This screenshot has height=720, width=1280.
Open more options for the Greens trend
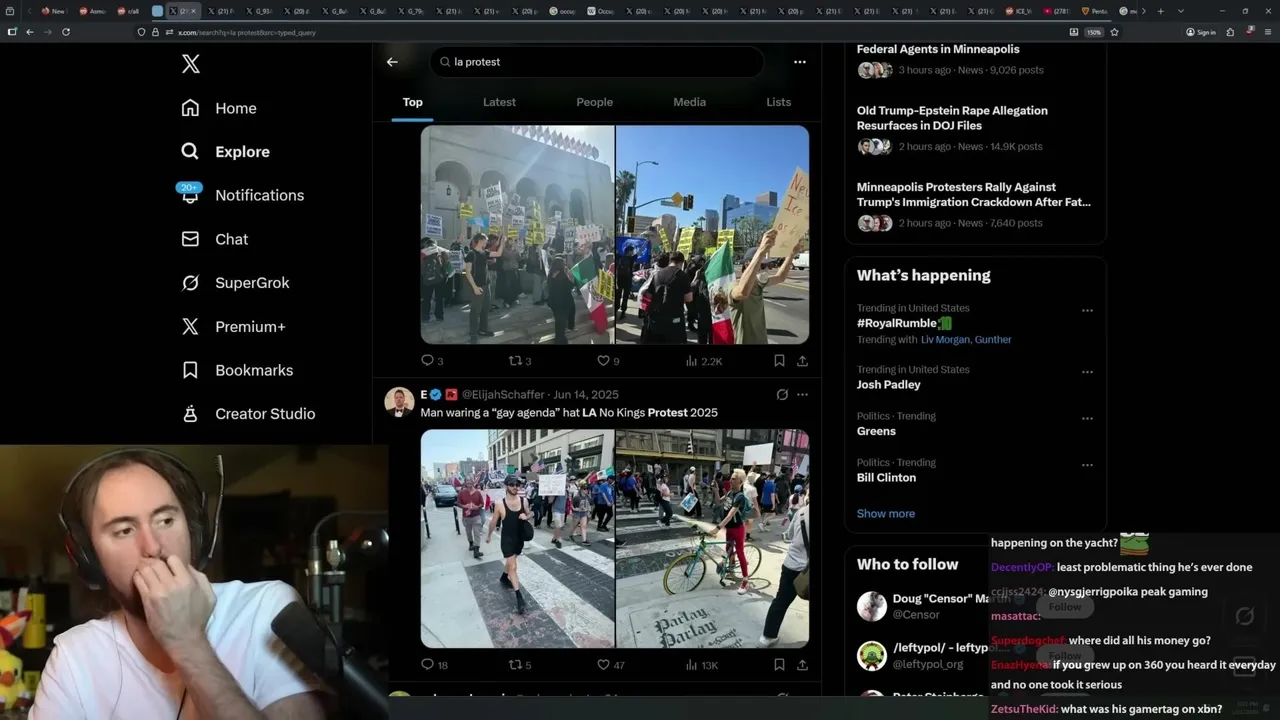click(x=1087, y=418)
